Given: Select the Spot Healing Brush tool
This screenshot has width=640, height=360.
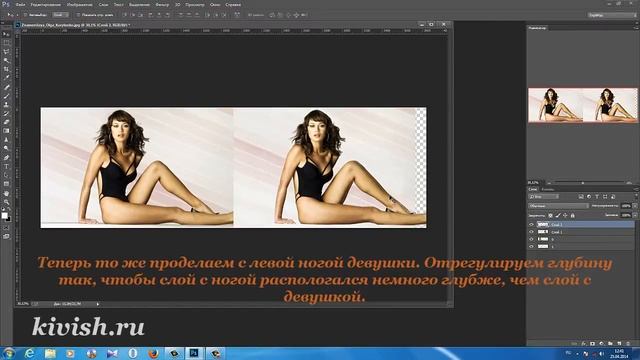Looking at the screenshot, I should click(6, 87).
